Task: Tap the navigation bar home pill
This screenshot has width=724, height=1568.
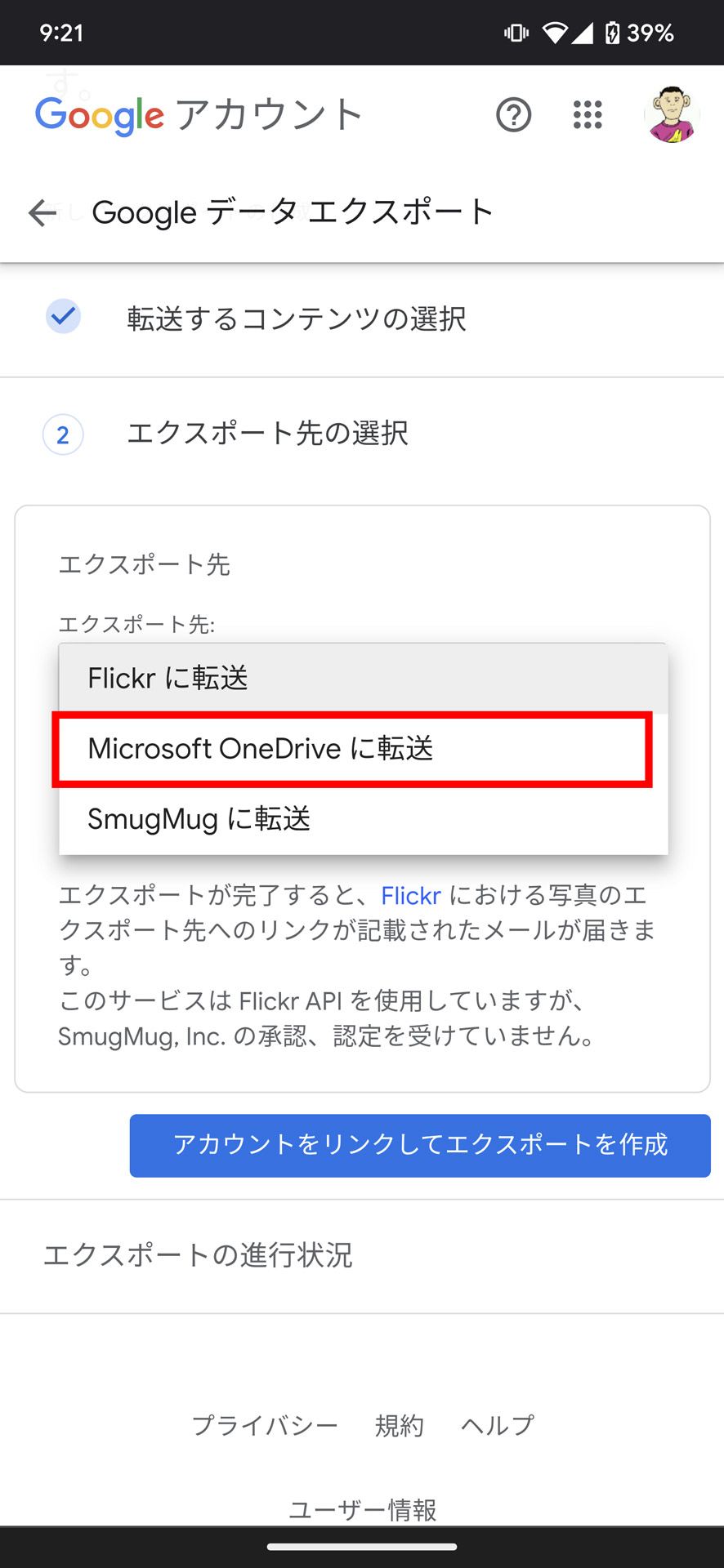Action: [361, 1548]
